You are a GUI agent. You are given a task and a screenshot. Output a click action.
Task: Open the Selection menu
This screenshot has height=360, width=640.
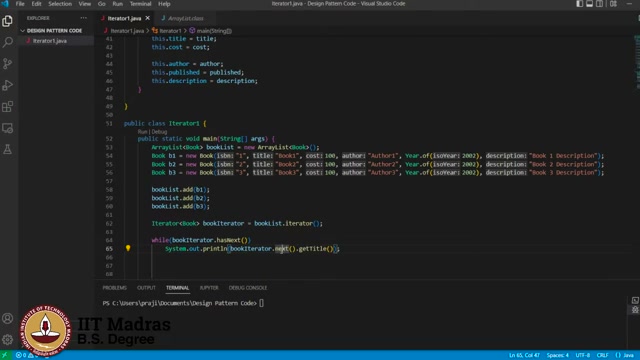(60, 4)
